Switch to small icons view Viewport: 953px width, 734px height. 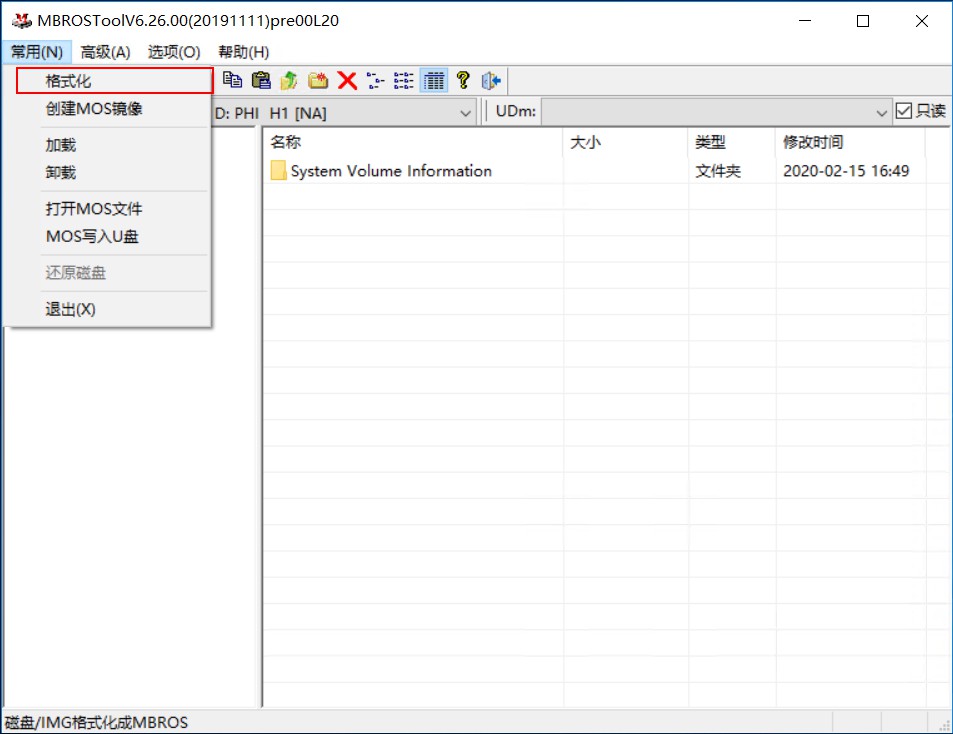click(x=376, y=81)
